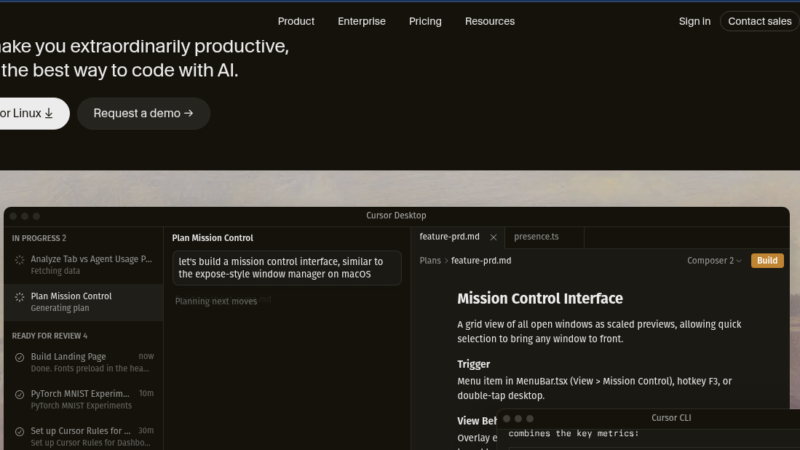Click the 'Fetching data' status text
The width and height of the screenshot is (800, 450).
tap(55, 271)
